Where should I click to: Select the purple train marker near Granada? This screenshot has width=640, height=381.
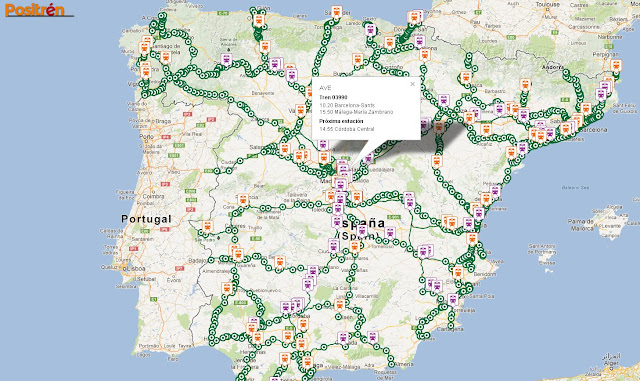coord(343,338)
